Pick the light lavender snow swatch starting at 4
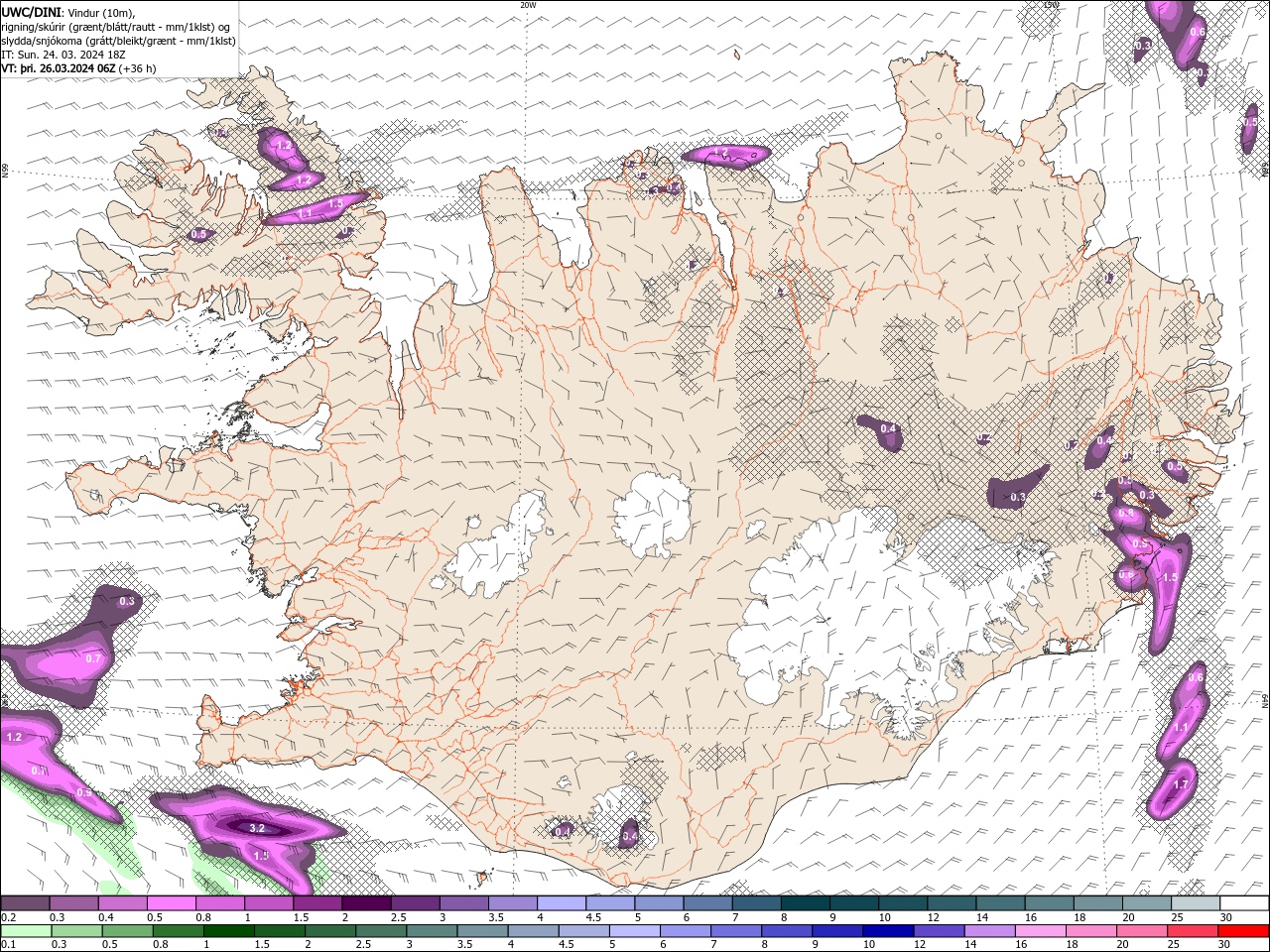 point(562,903)
